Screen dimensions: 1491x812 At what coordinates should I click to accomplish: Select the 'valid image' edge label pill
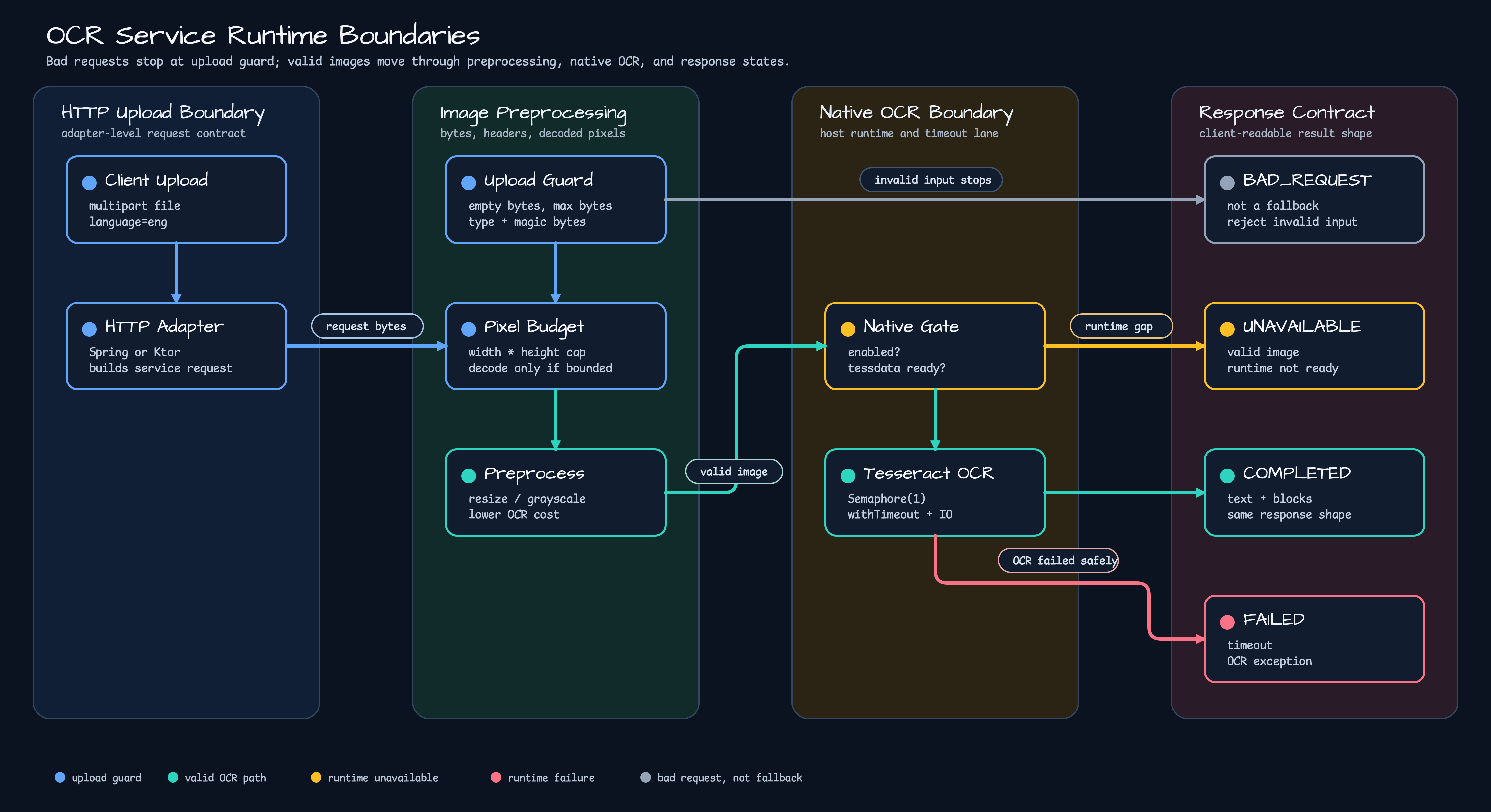(734, 471)
